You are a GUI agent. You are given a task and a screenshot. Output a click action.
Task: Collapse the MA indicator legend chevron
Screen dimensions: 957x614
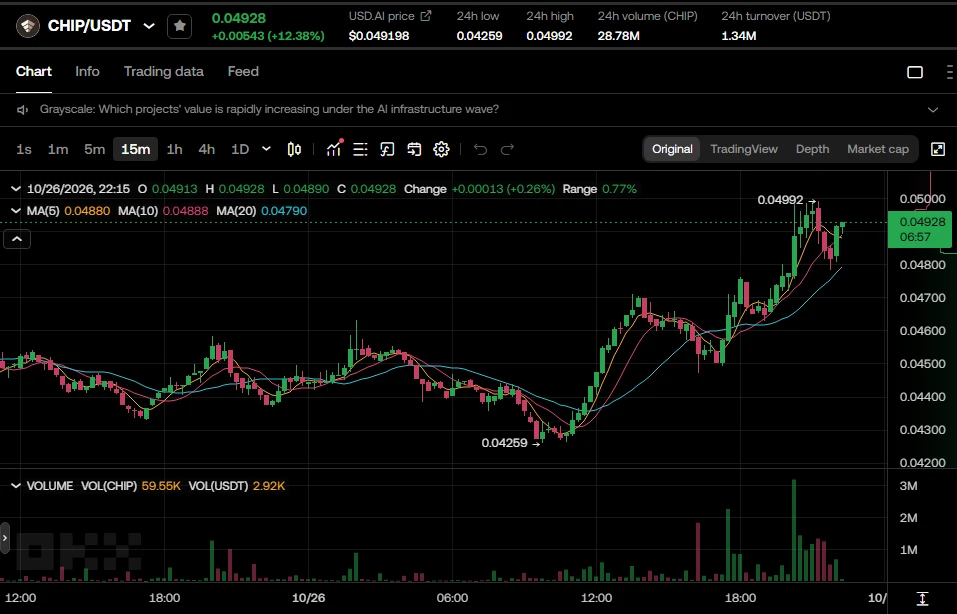point(16,211)
